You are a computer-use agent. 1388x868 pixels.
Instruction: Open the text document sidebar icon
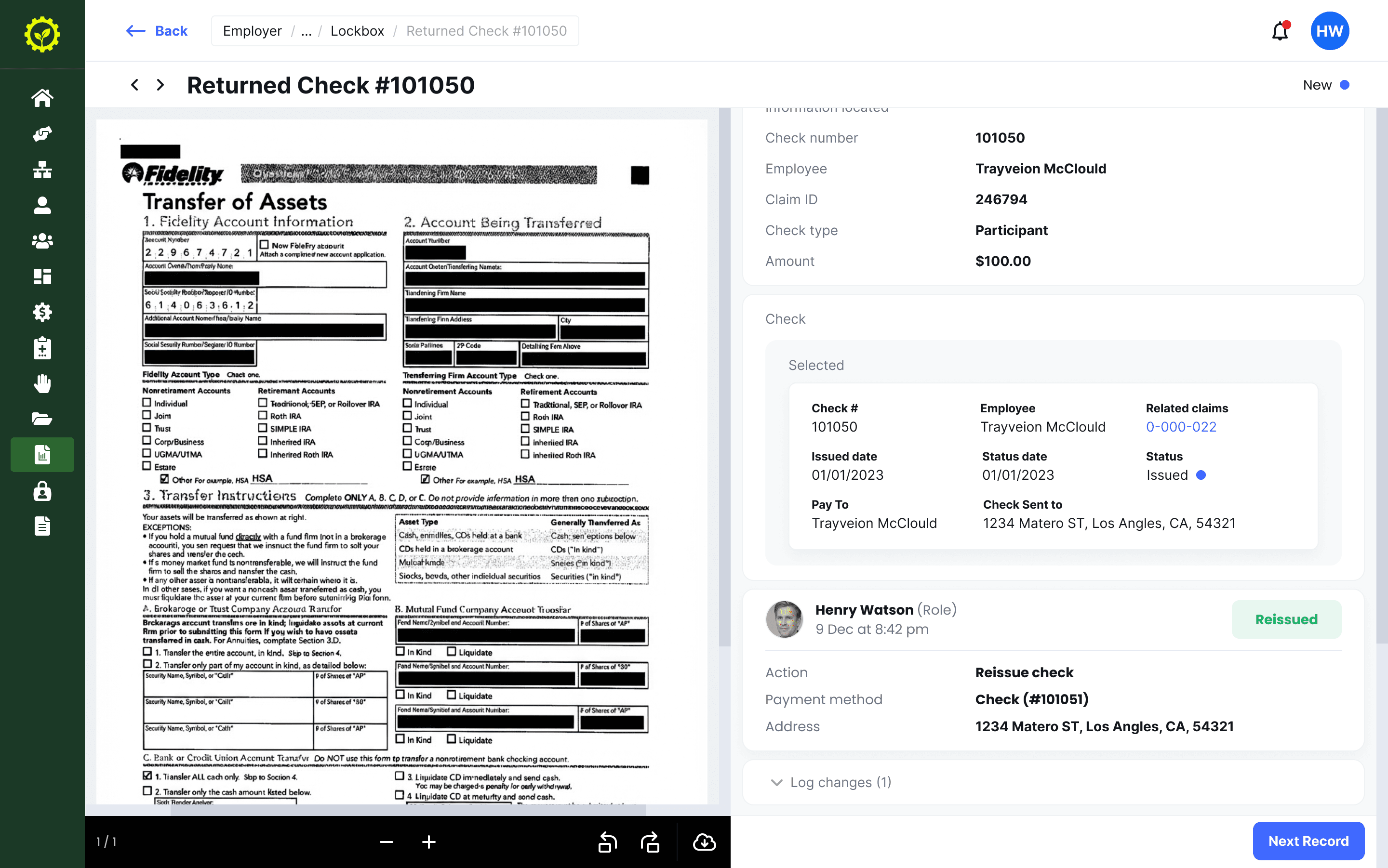(42, 526)
